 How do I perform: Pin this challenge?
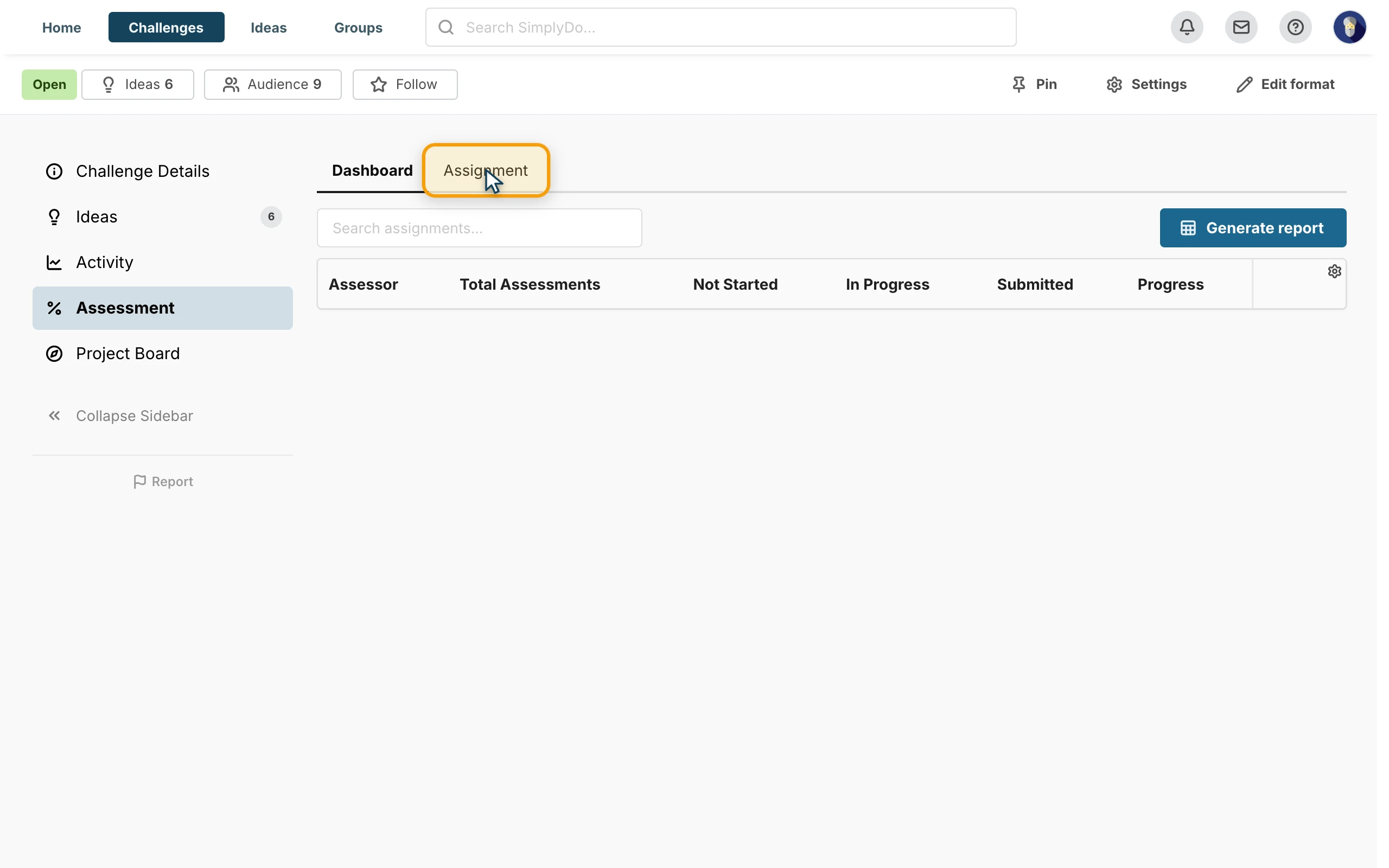tap(1034, 85)
